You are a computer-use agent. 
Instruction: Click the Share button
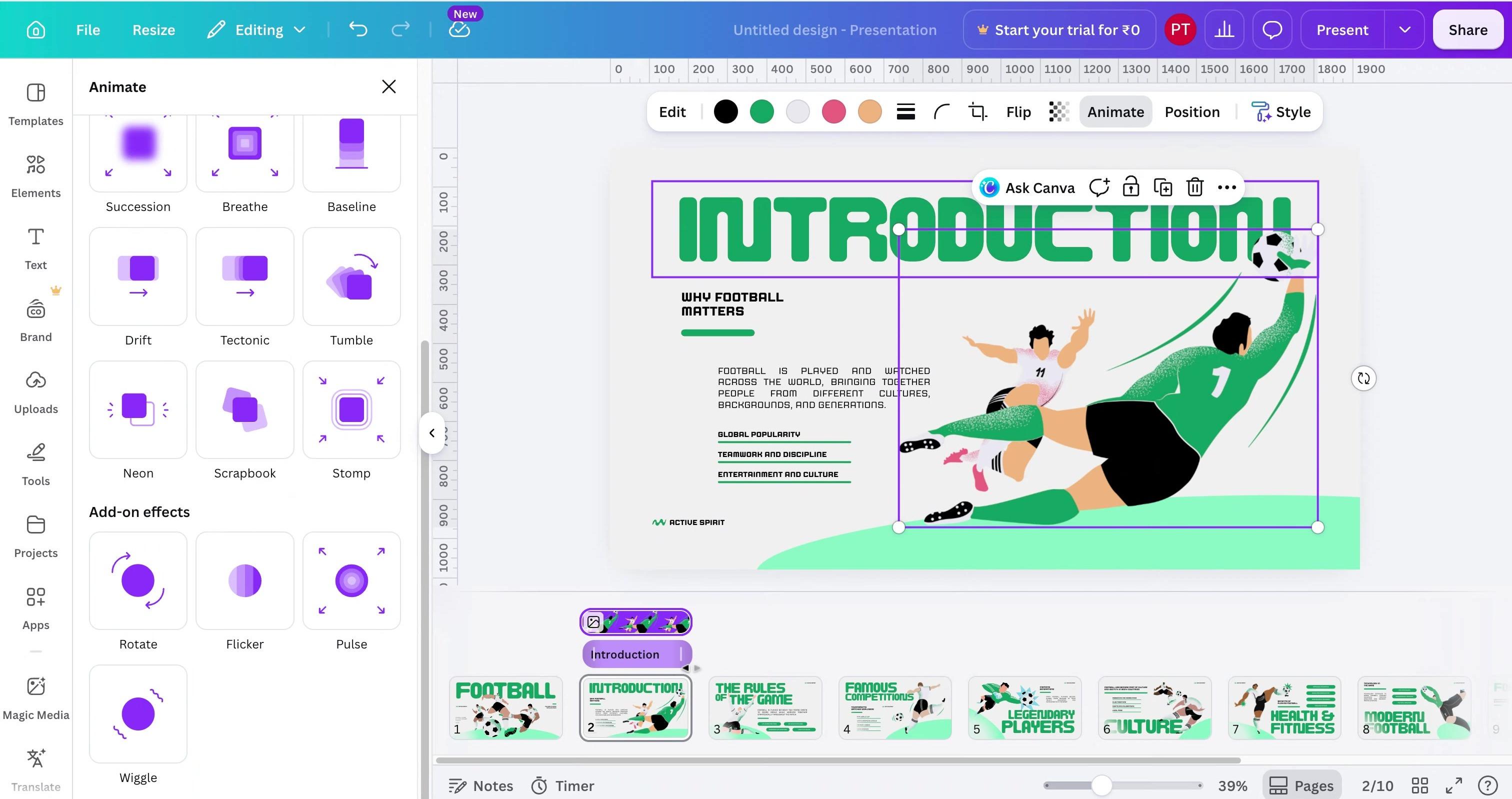[1467, 30]
